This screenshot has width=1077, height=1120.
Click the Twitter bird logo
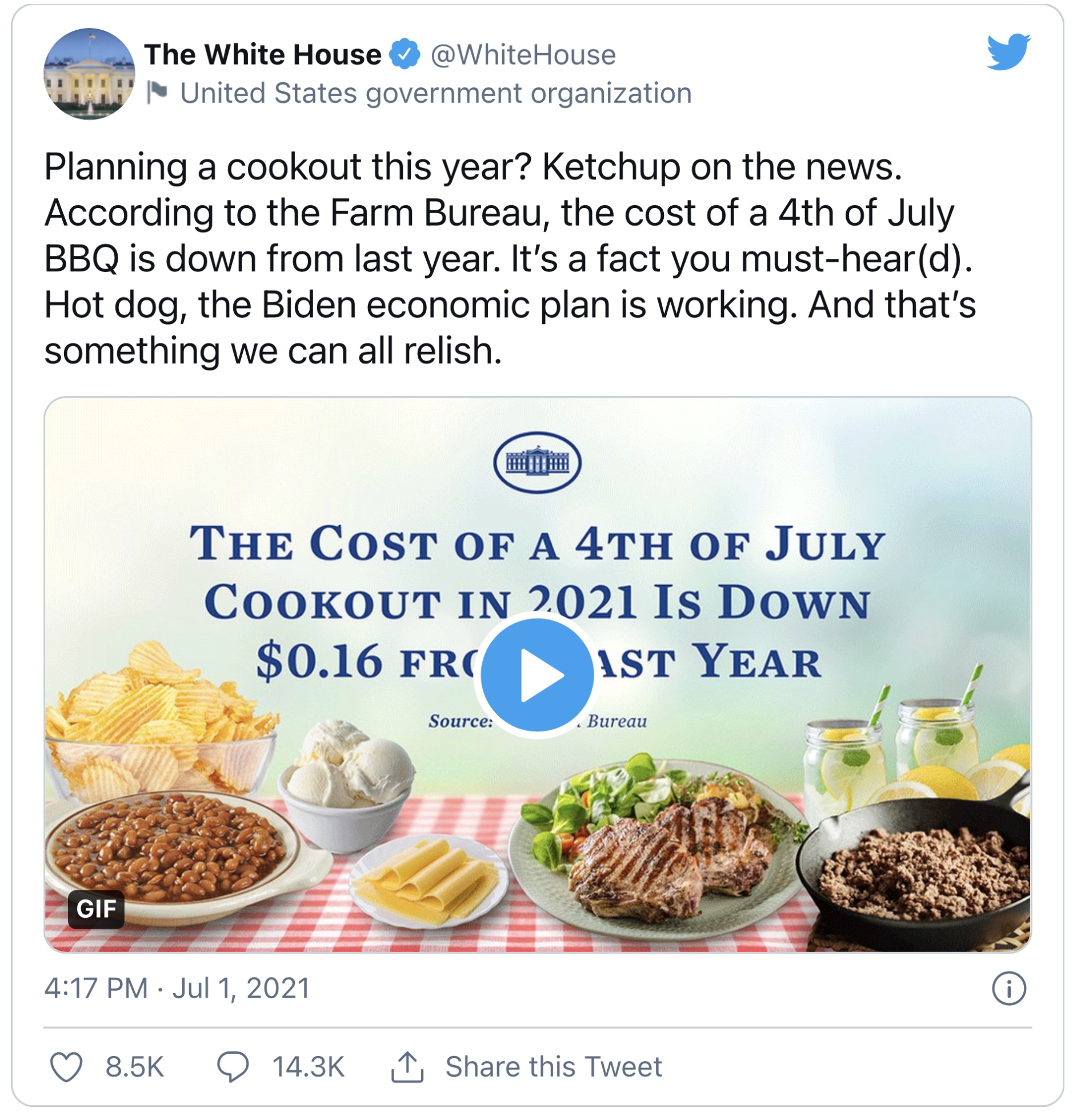point(1008,52)
